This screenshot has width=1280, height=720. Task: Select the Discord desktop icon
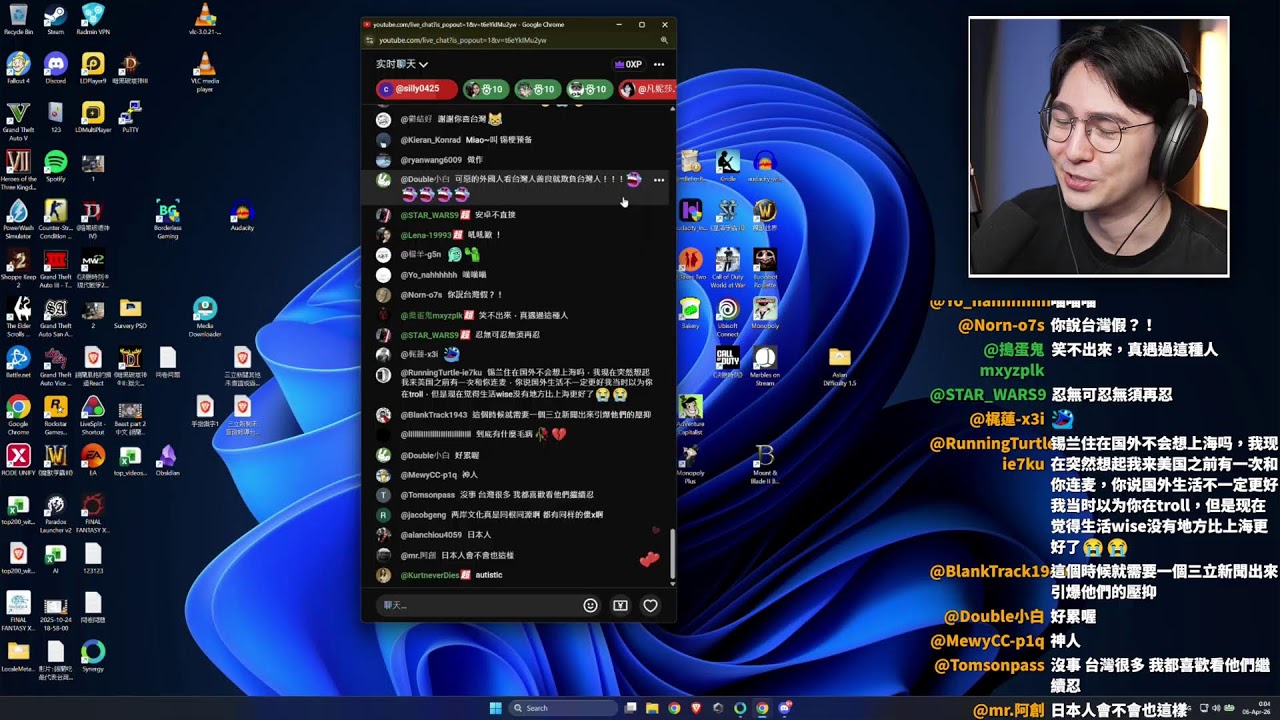(55, 68)
